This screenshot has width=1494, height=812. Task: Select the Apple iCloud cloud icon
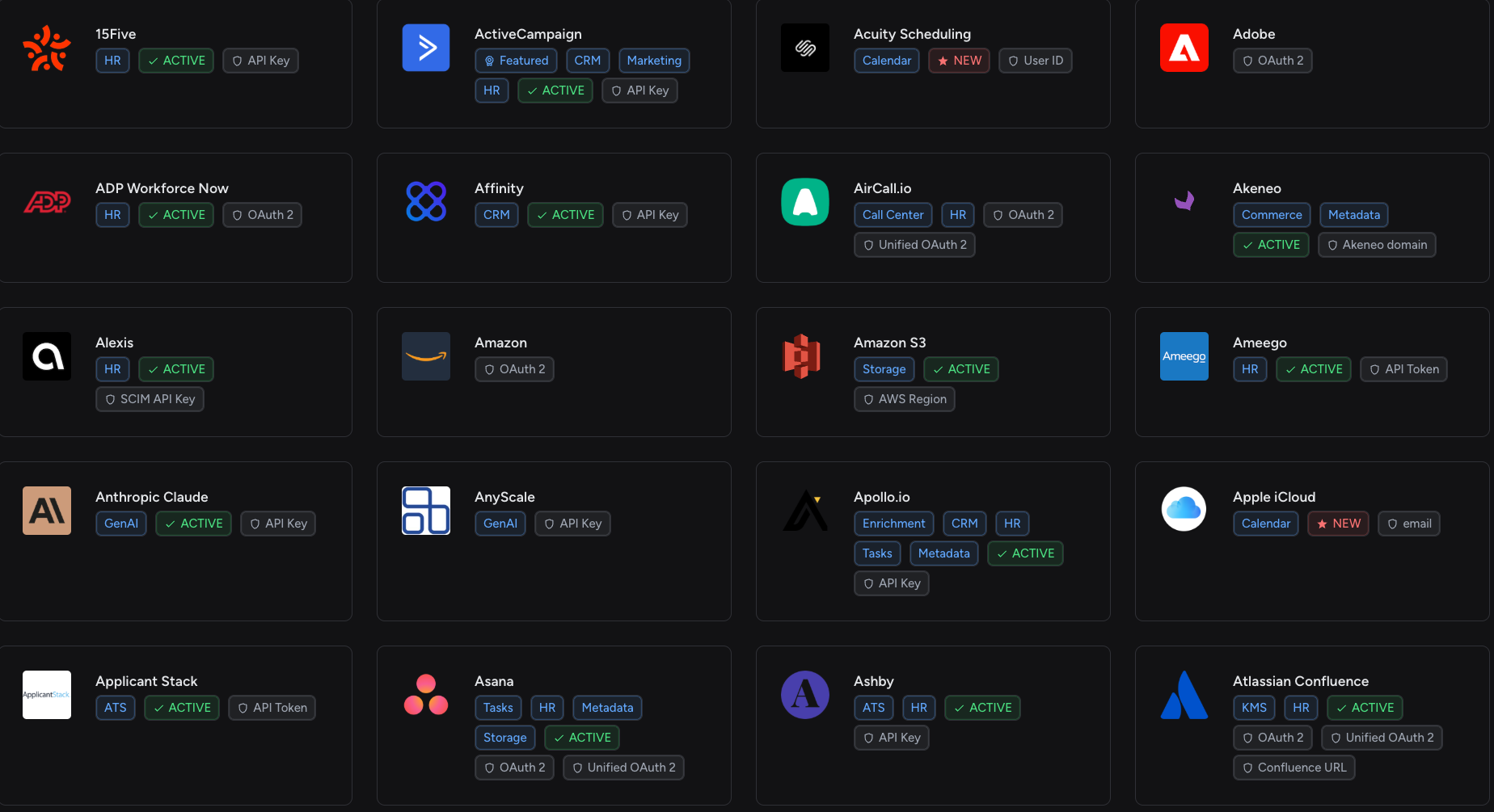1184,509
